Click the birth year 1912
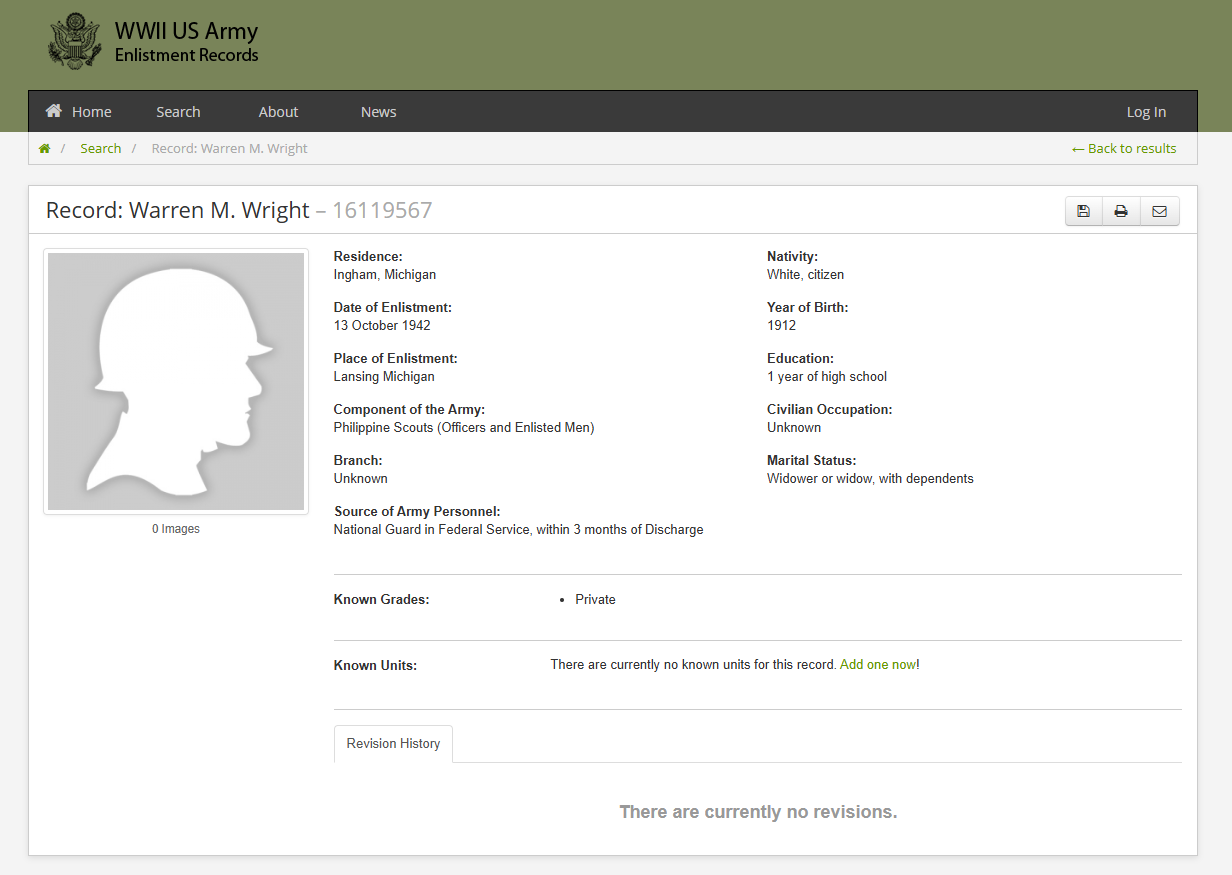Image resolution: width=1232 pixels, height=875 pixels. (x=781, y=325)
